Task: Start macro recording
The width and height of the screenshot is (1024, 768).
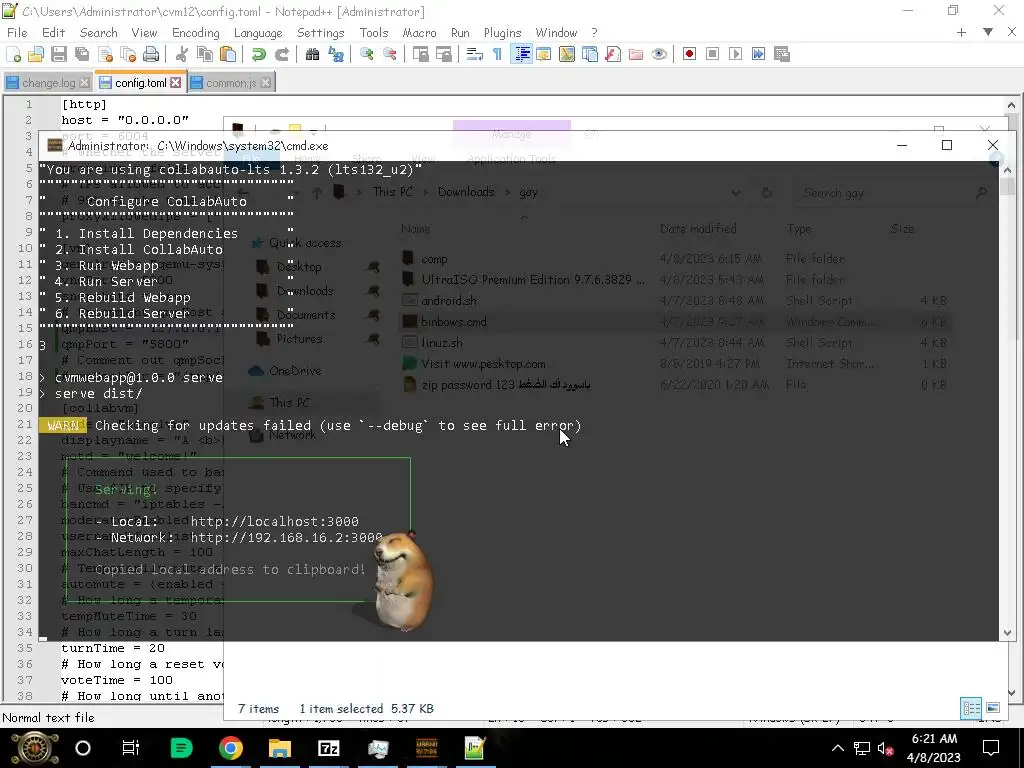Action: 689,54
